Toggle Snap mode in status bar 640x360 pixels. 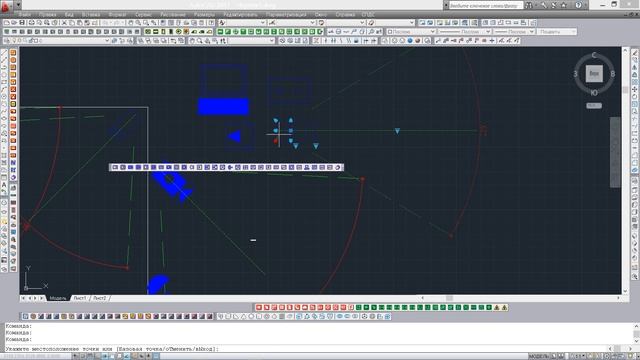(x=82, y=356)
